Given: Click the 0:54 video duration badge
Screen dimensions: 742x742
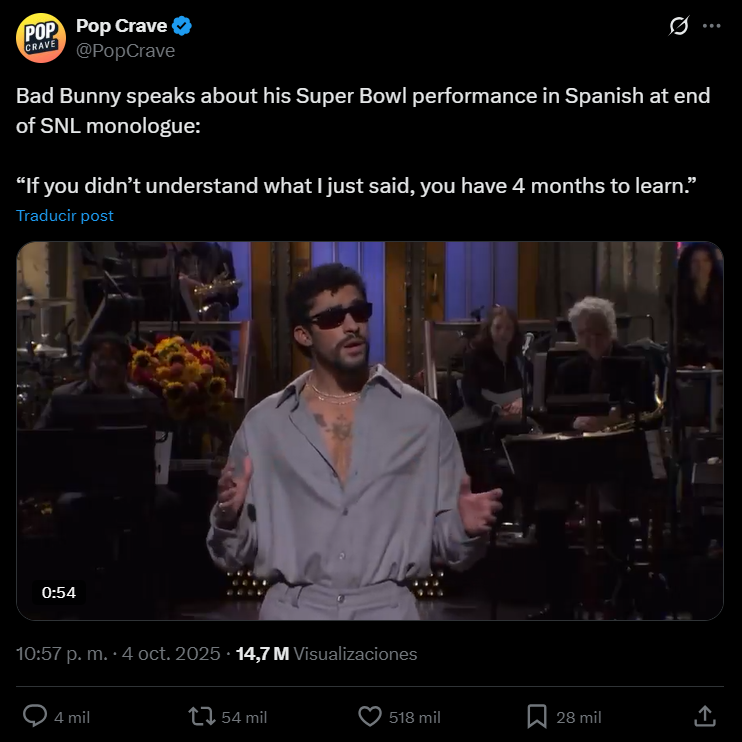Looking at the screenshot, I should point(59,592).
